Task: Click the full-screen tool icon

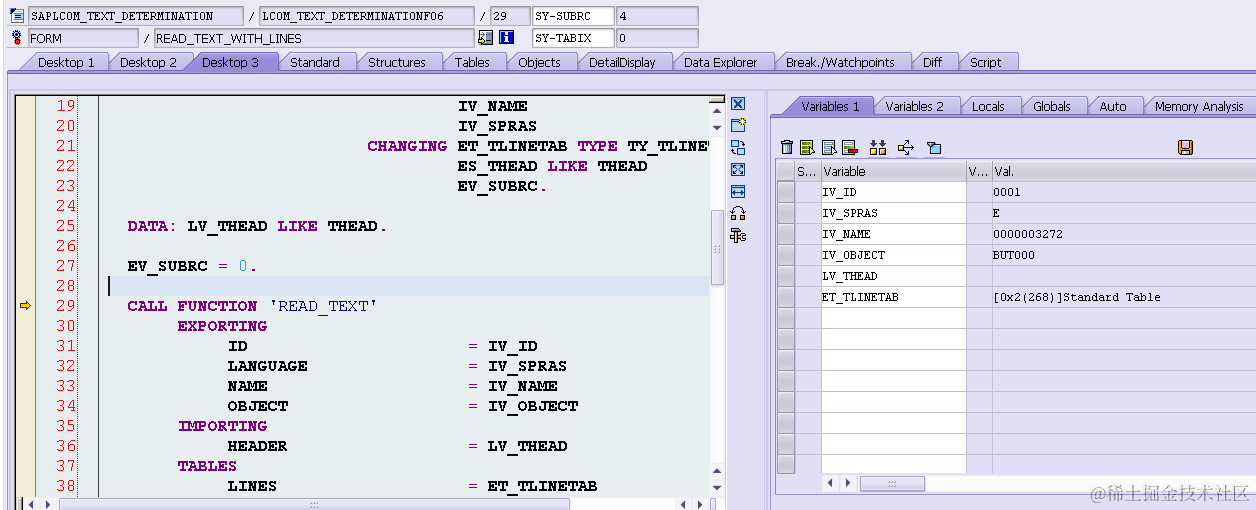Action: click(x=738, y=170)
